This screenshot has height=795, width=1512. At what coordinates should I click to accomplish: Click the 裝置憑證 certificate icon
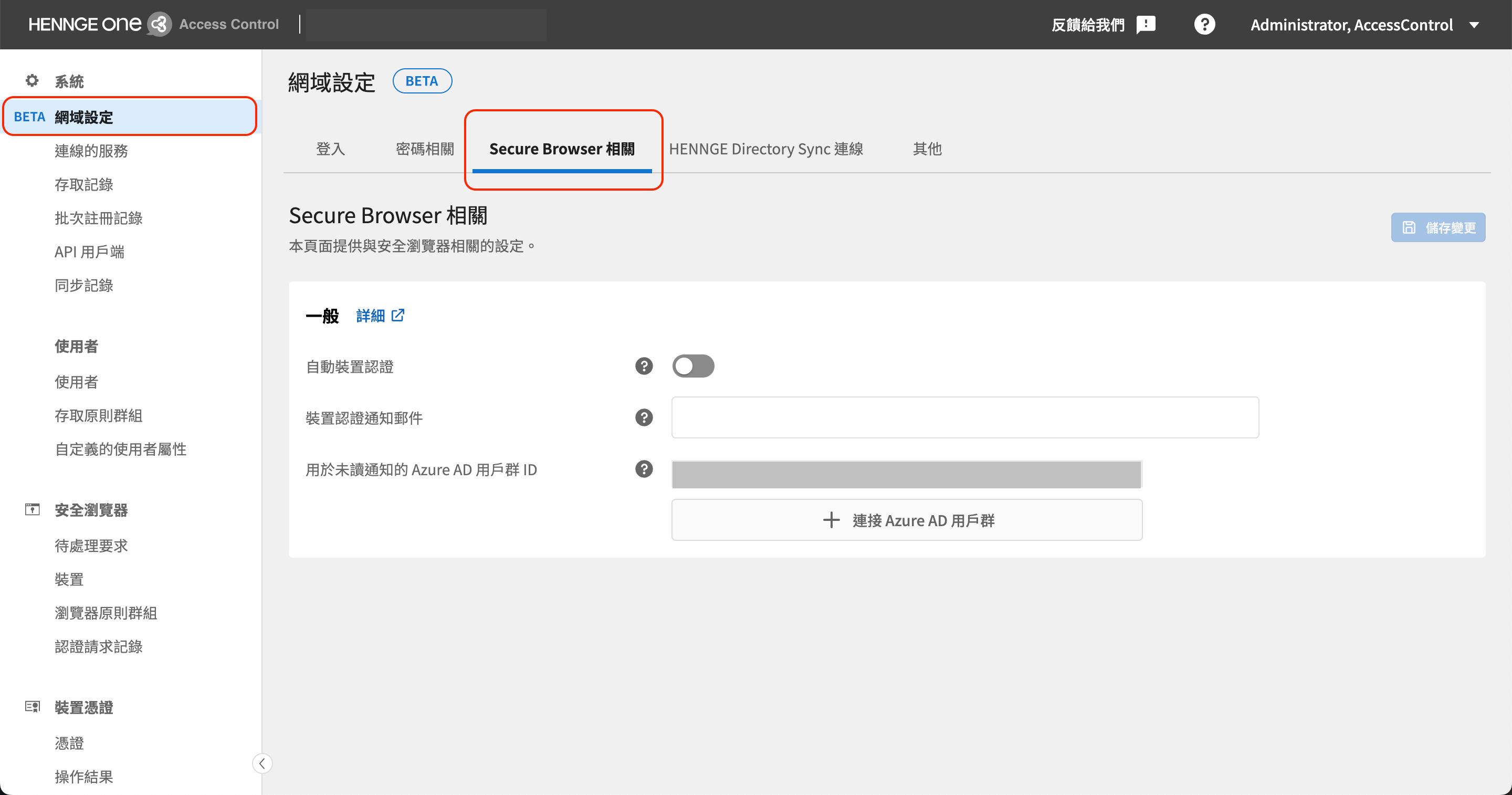coord(32,706)
